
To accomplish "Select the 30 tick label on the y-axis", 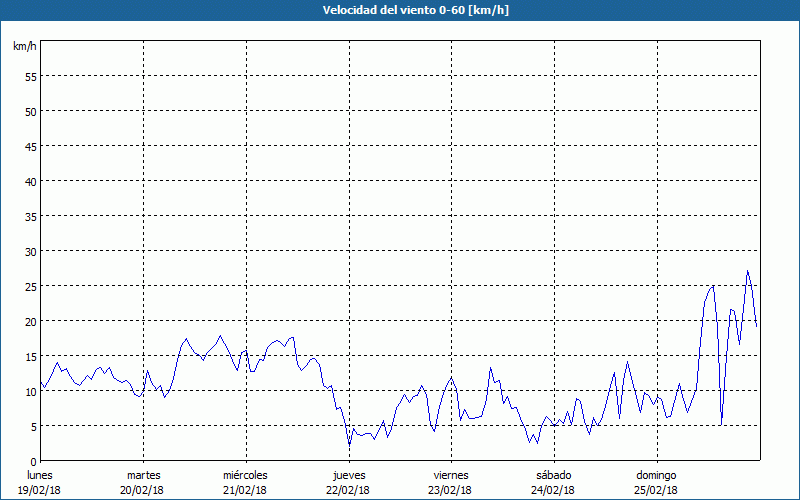I will tap(30, 251).
